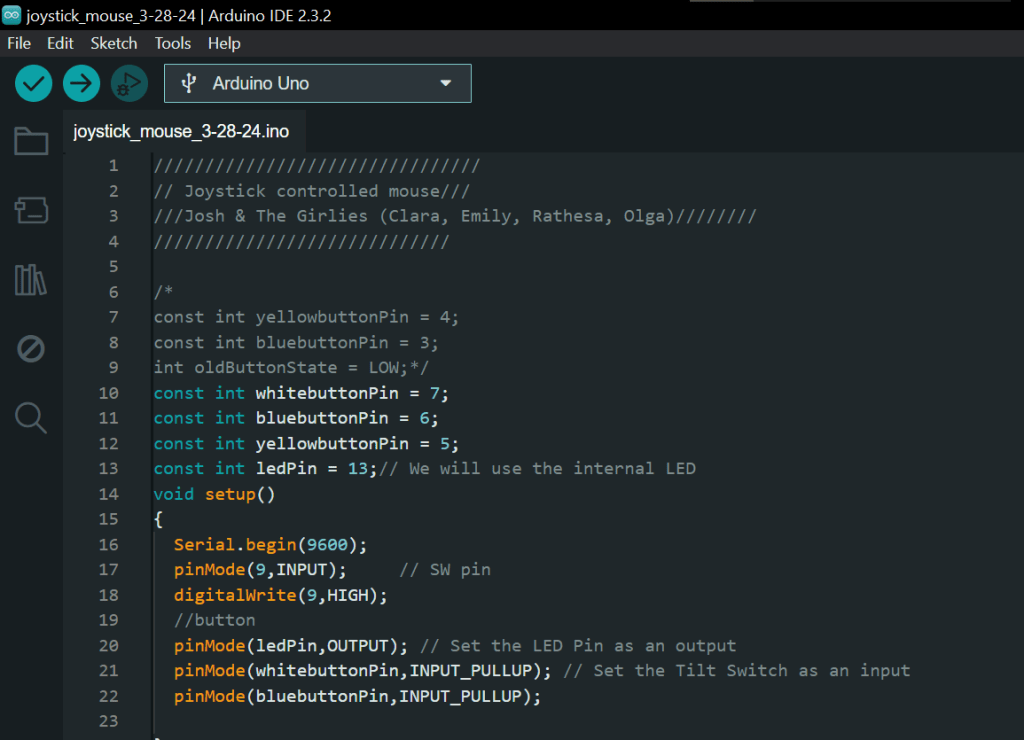Open the Sketchbook folder icon in sidebar
This screenshot has height=740, width=1024.
tap(31, 142)
